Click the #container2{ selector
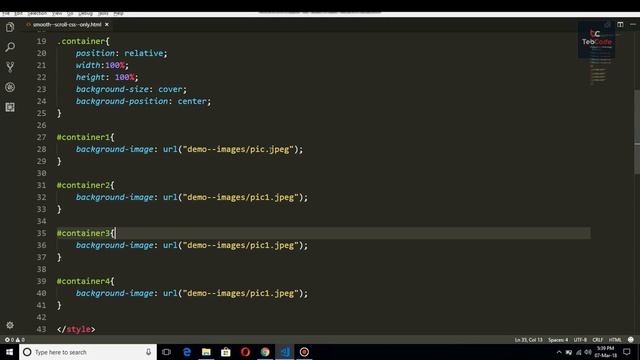640x360 pixels. [x=86, y=185]
